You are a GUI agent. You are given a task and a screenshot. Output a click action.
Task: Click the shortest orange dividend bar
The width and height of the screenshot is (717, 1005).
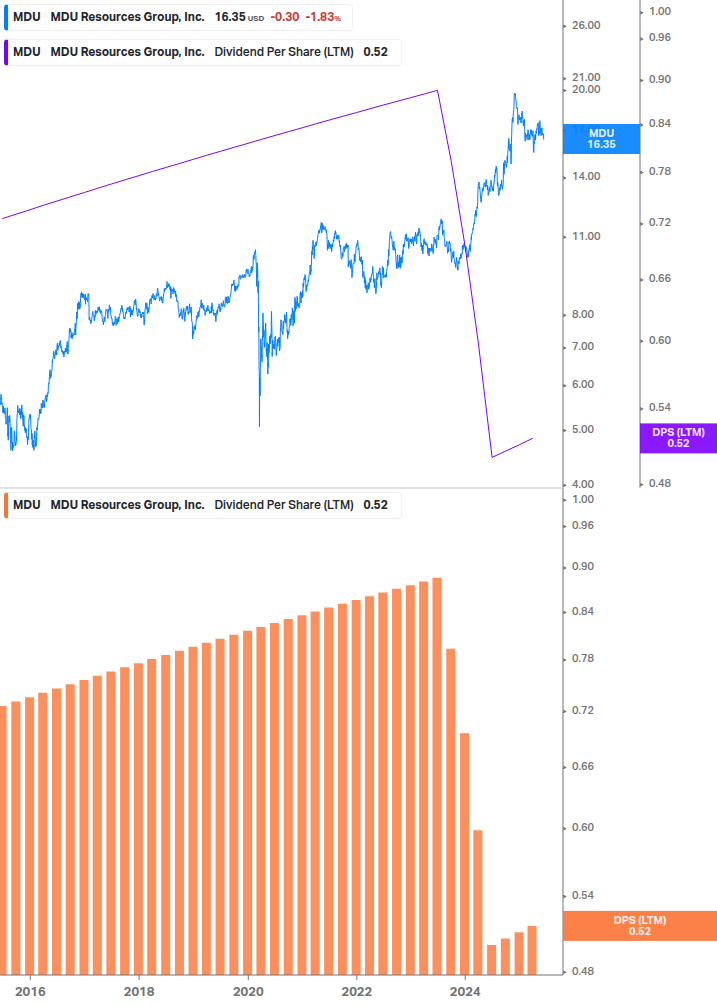491,959
